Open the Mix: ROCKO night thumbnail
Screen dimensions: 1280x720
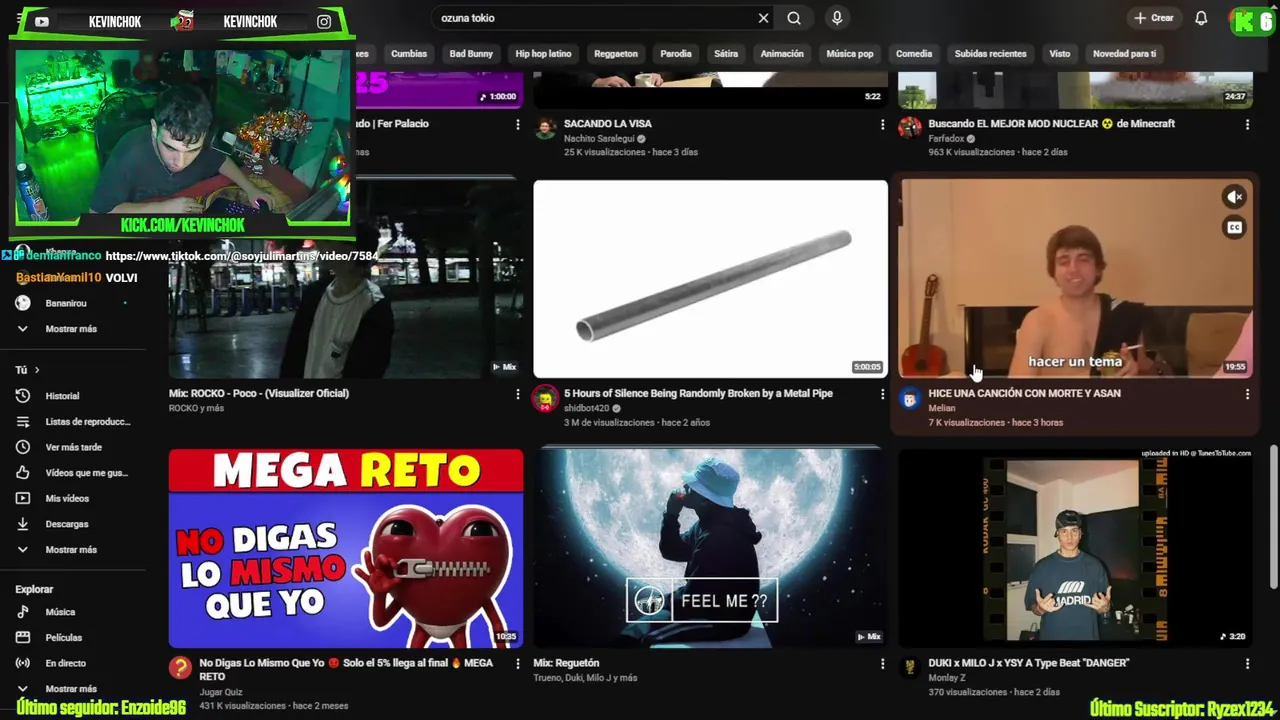click(x=346, y=279)
